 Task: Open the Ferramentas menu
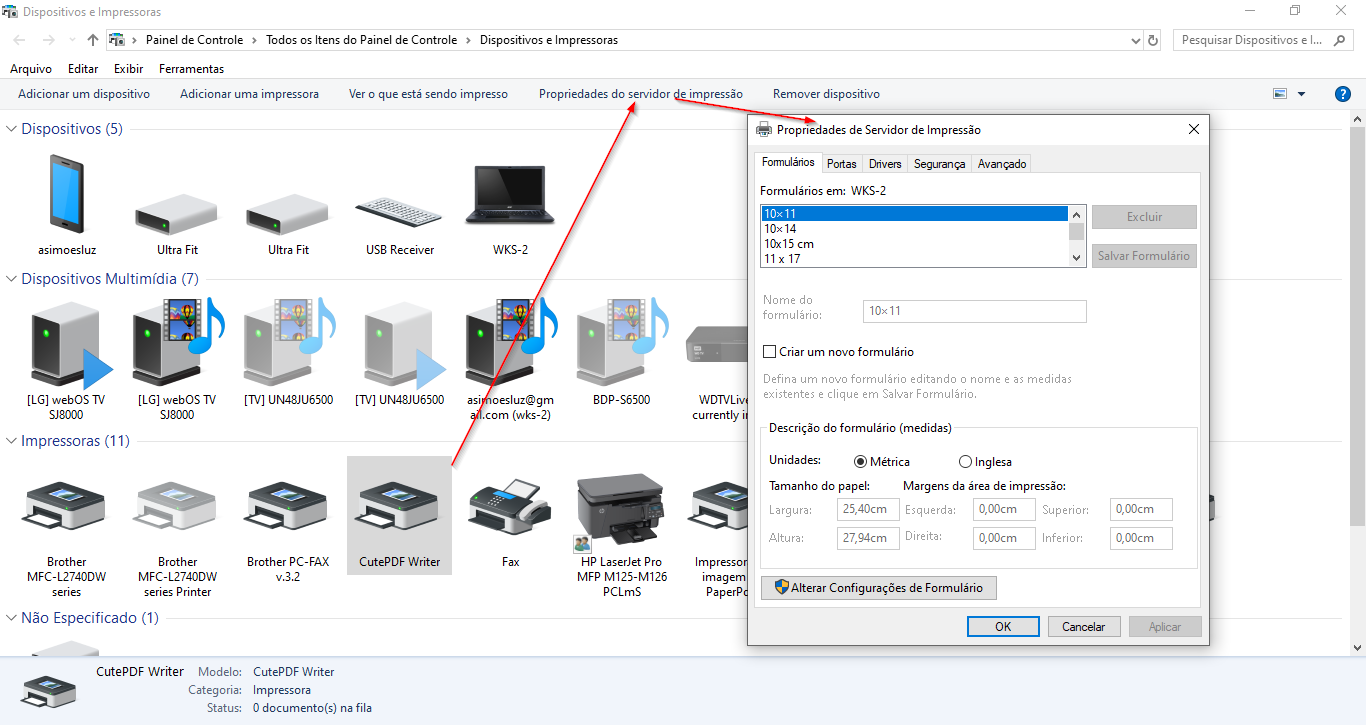point(191,69)
